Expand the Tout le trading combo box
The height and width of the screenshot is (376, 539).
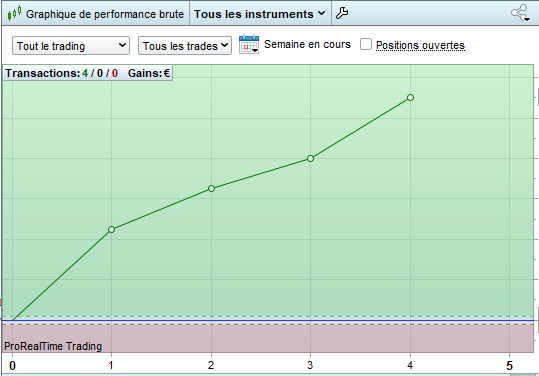(x=71, y=46)
